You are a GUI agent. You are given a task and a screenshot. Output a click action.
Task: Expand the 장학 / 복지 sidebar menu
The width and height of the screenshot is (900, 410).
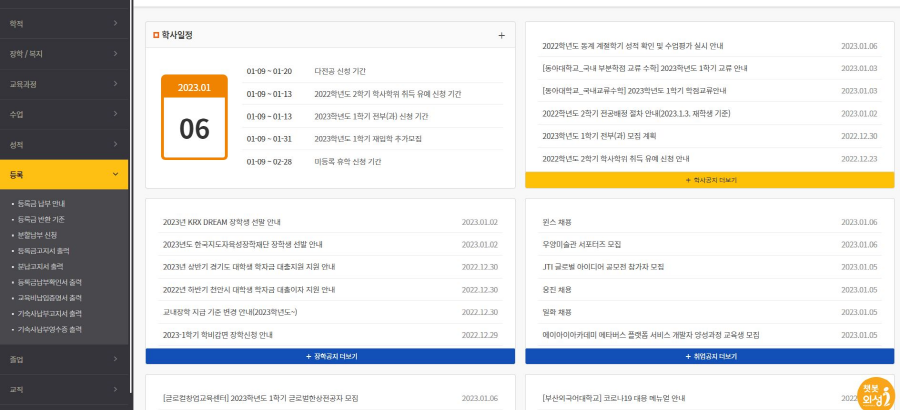tap(64, 53)
